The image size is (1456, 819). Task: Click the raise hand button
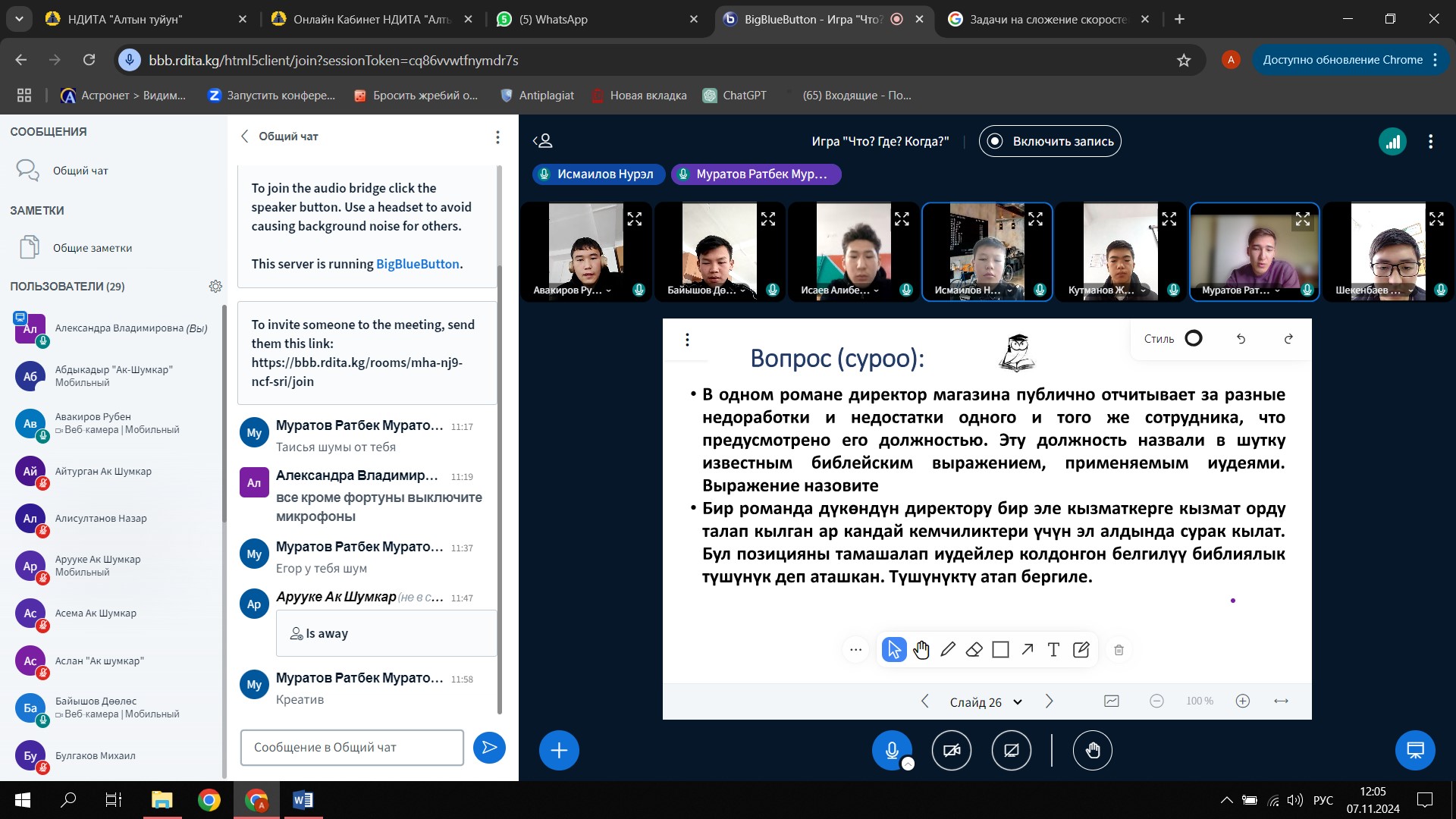pos(1092,751)
